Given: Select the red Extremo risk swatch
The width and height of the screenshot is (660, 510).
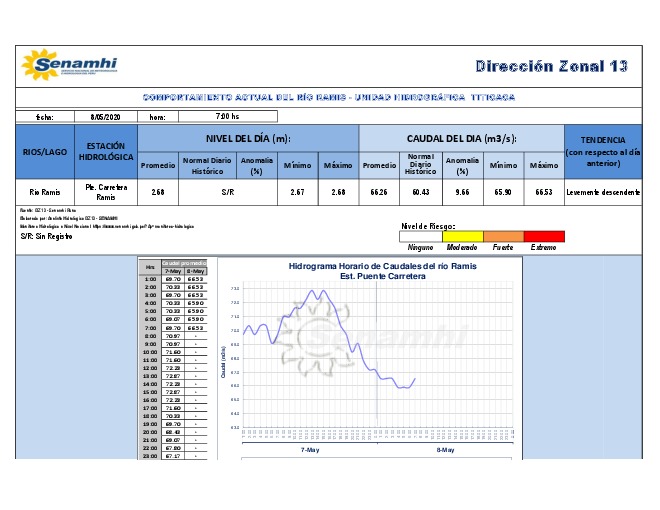Looking at the screenshot, I should 545,236.
